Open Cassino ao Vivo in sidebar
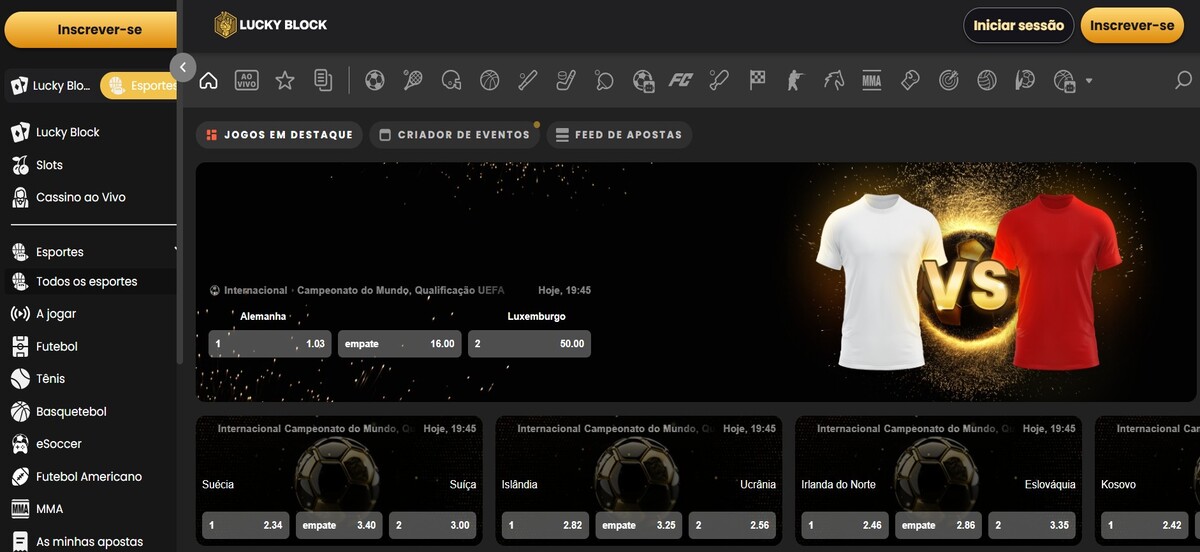1200x552 pixels. [80, 197]
